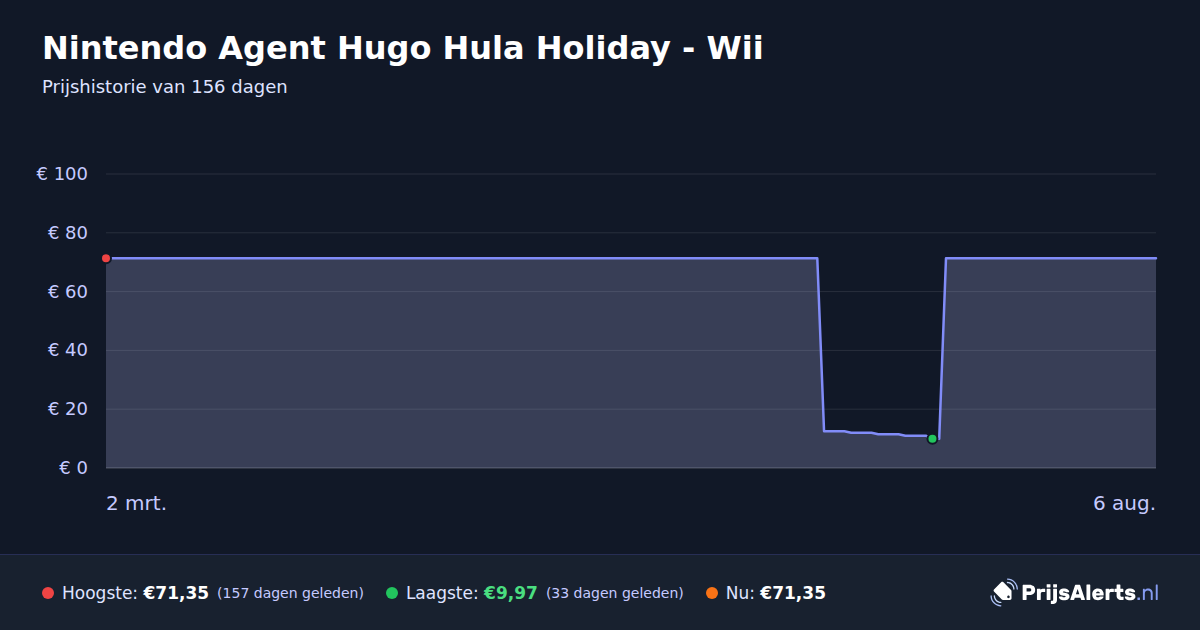
Task: Click the chart title Nintendo Agent Hugo
Action: [402, 48]
